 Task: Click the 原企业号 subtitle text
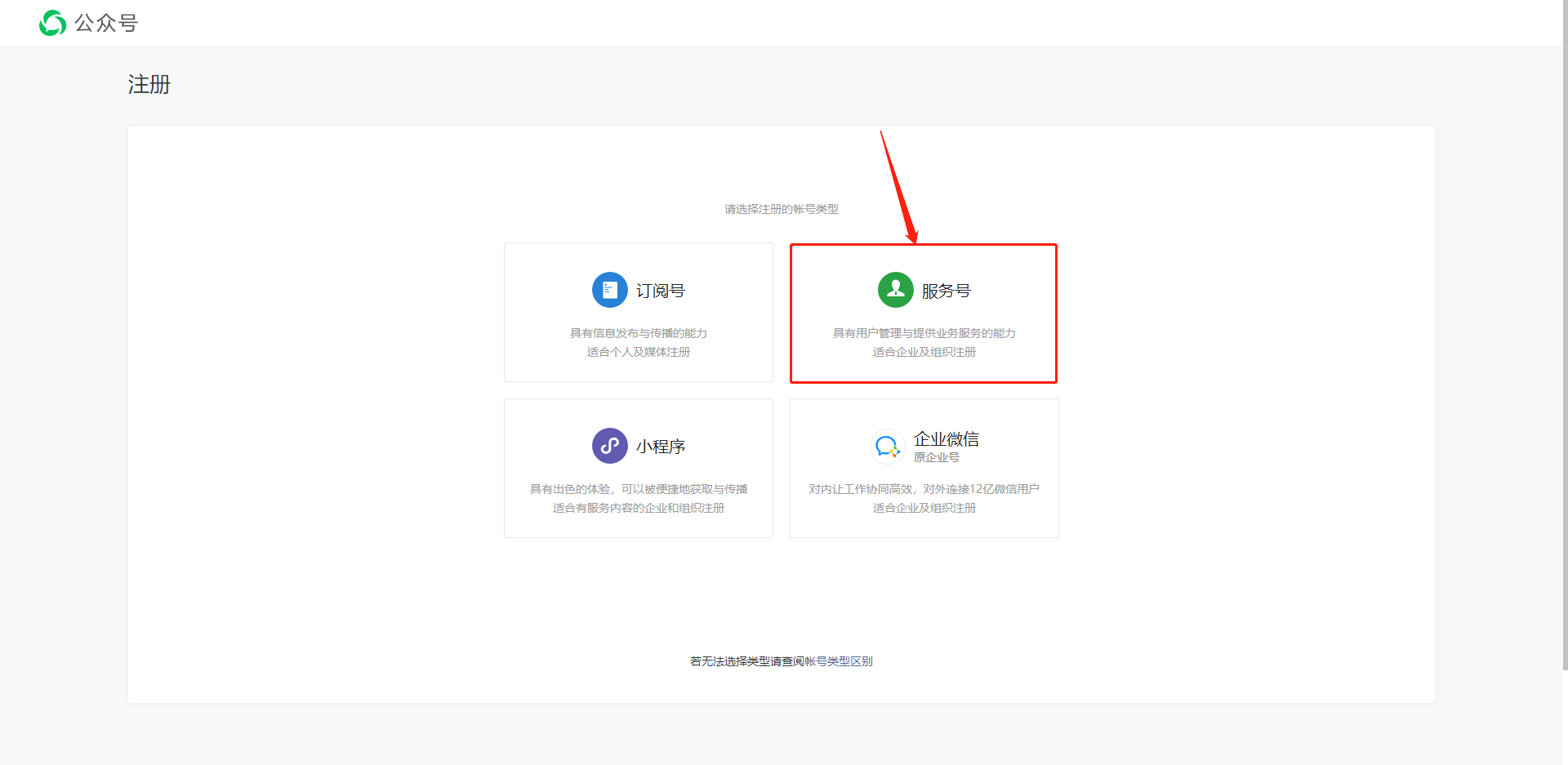(937, 457)
